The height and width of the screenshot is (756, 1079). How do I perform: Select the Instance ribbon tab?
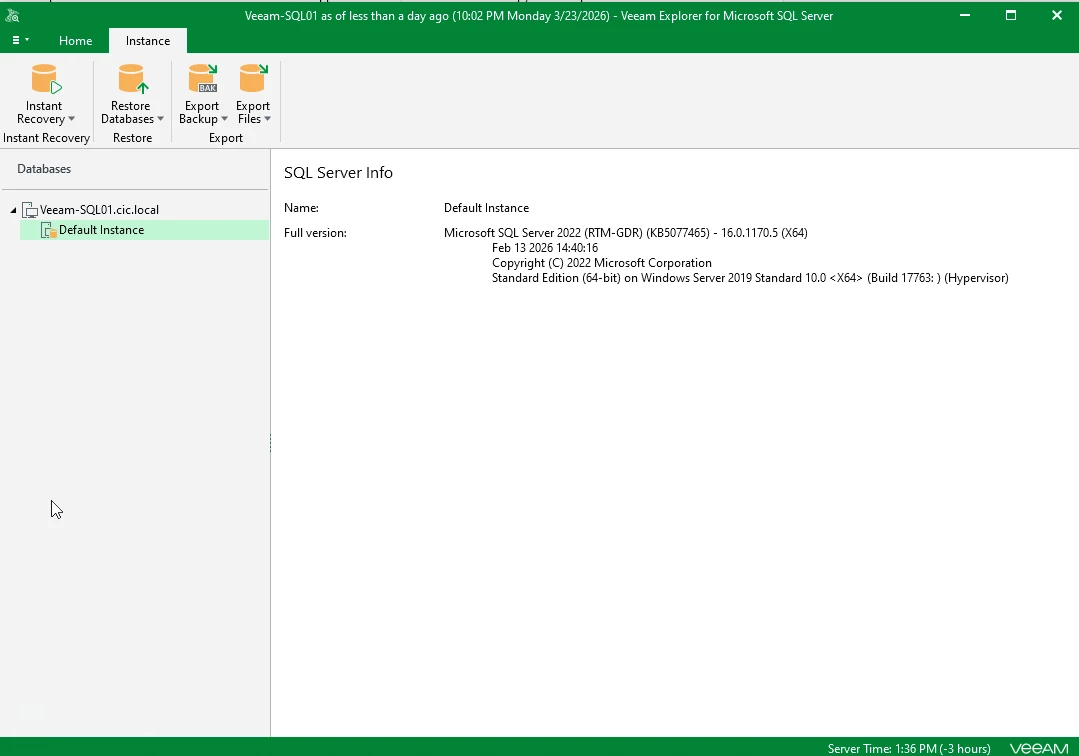pyautogui.click(x=148, y=41)
